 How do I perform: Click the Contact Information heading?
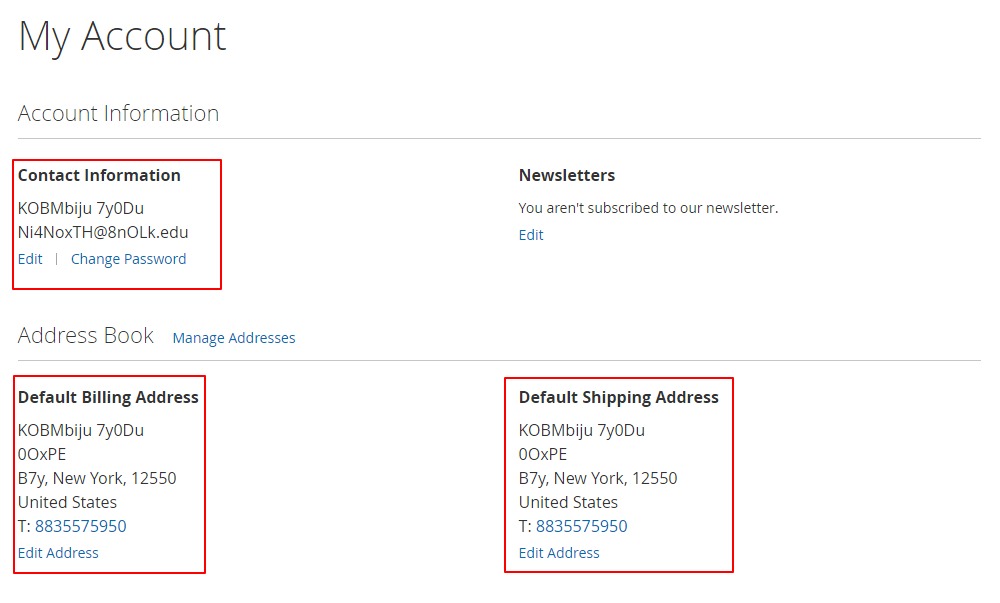[x=99, y=176]
